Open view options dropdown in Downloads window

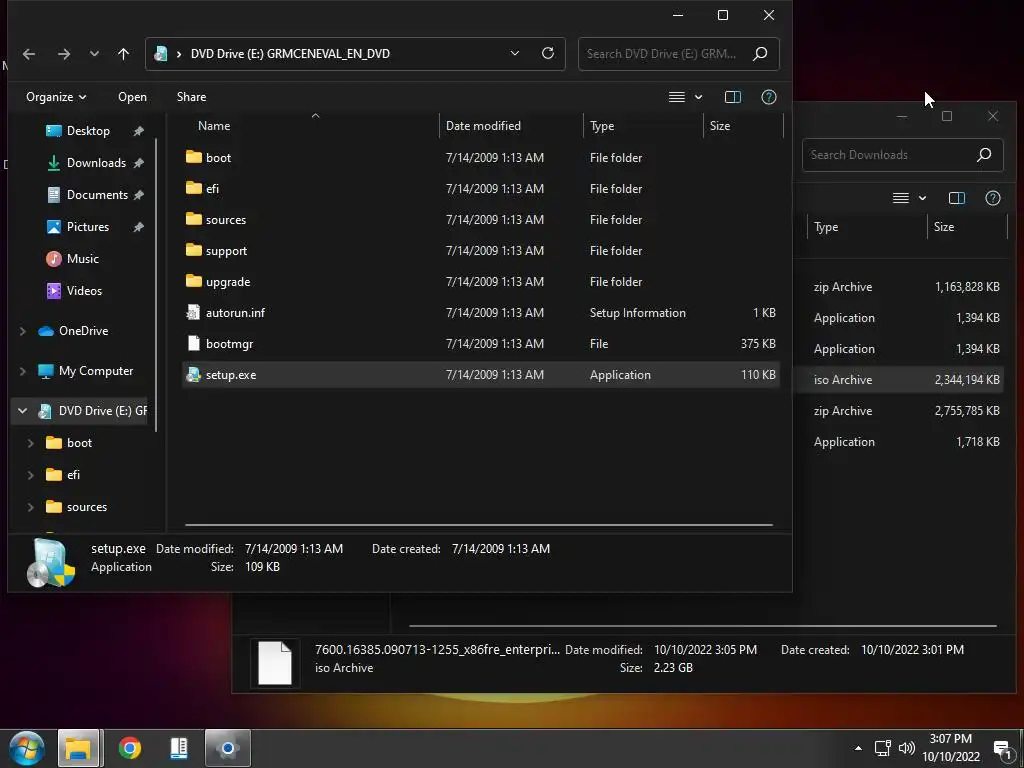(x=922, y=199)
